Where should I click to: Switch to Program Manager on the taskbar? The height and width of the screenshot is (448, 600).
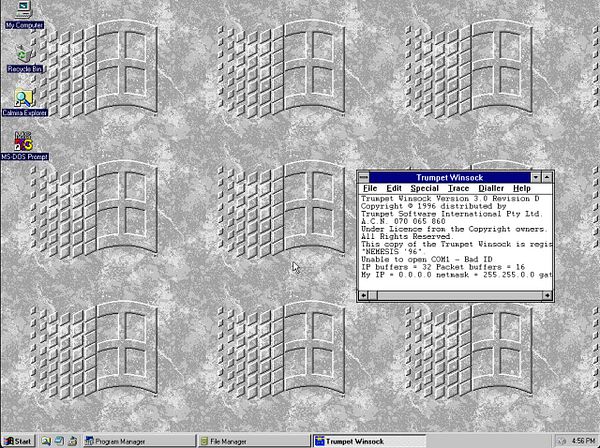tap(139, 441)
